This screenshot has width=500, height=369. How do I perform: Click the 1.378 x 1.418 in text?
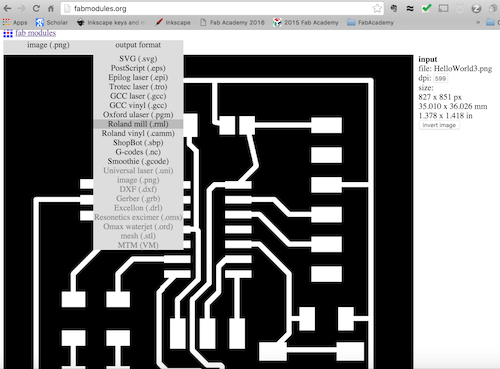(445, 116)
